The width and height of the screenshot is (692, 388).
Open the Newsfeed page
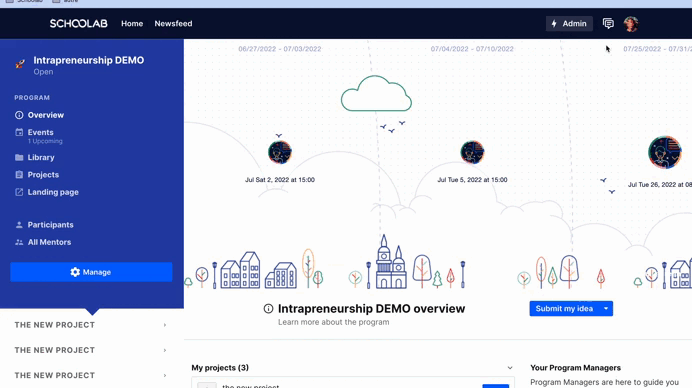coord(173,23)
